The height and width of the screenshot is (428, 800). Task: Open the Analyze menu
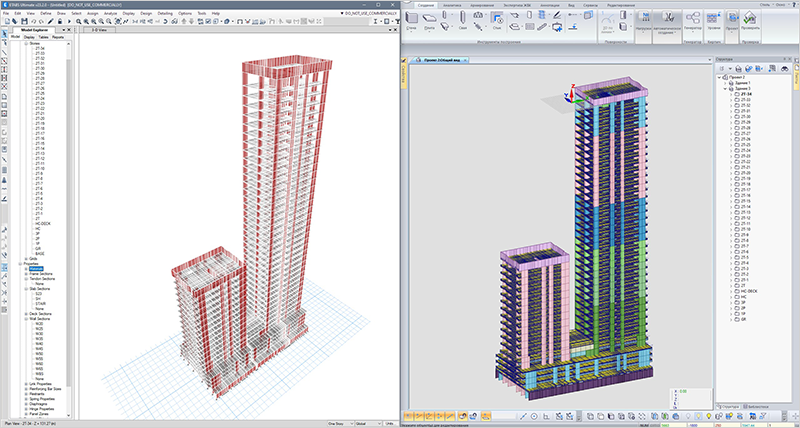pyautogui.click(x=110, y=13)
